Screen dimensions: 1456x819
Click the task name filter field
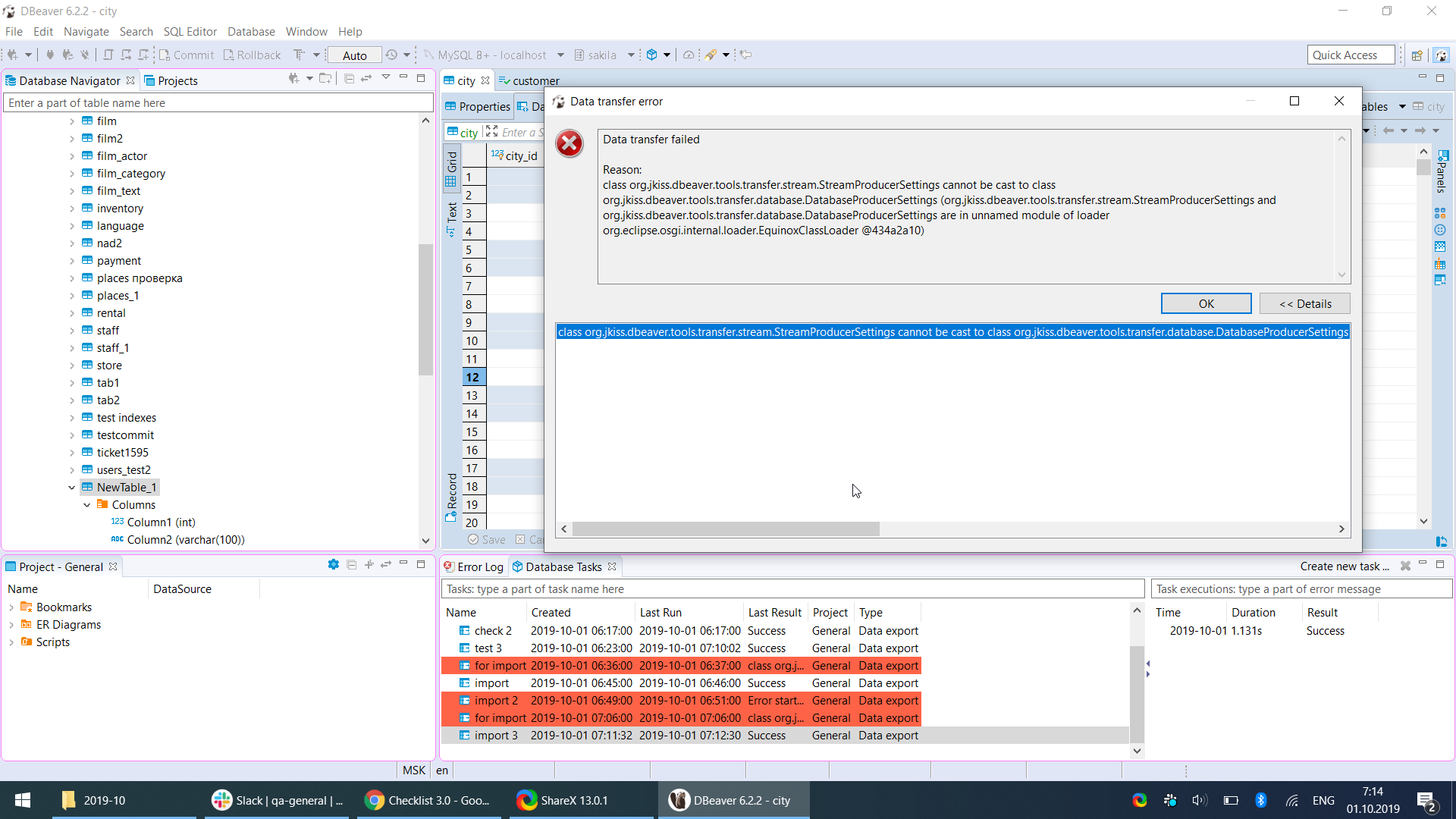coord(792,589)
